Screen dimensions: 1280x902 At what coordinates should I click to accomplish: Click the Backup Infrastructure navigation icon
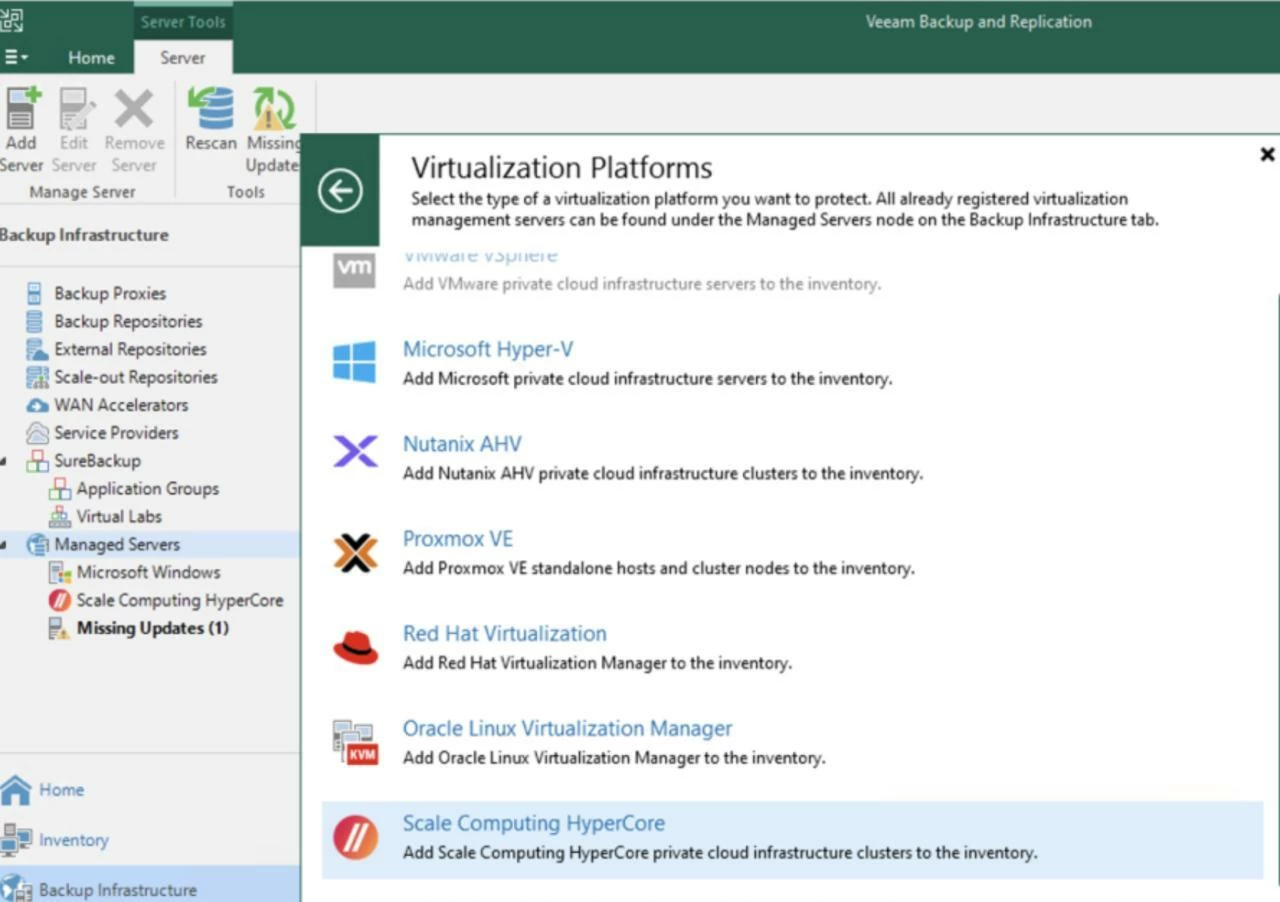16,889
